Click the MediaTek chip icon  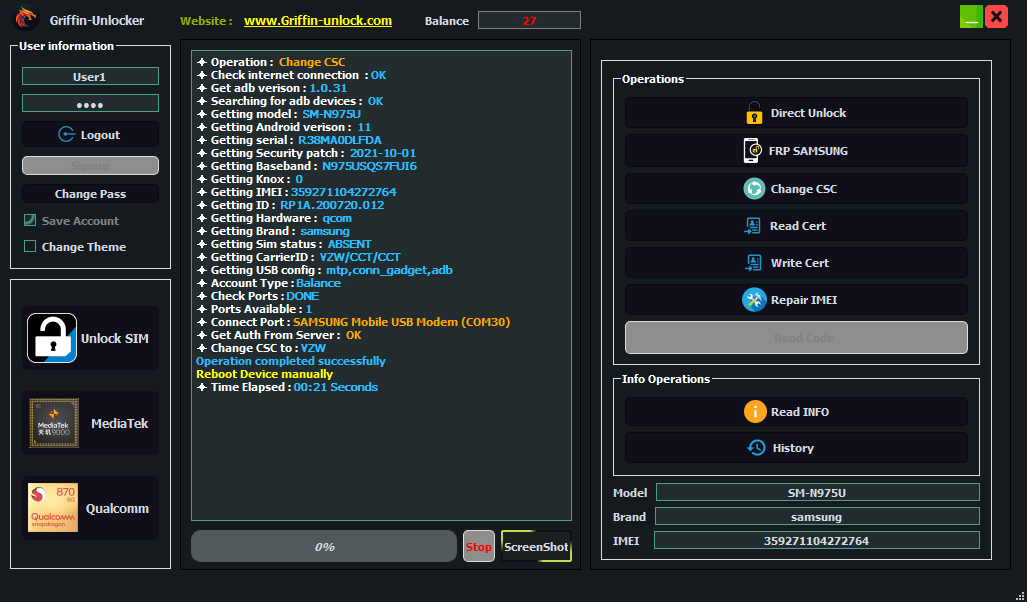54,423
